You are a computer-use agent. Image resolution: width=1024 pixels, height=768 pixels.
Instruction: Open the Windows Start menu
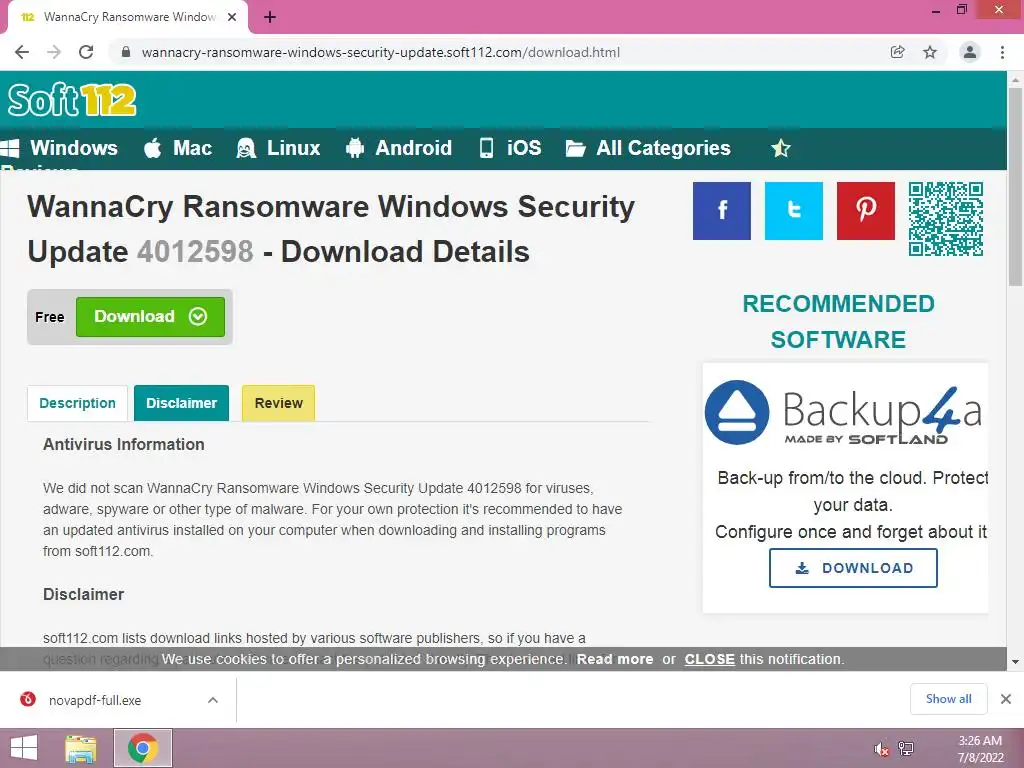(24, 748)
